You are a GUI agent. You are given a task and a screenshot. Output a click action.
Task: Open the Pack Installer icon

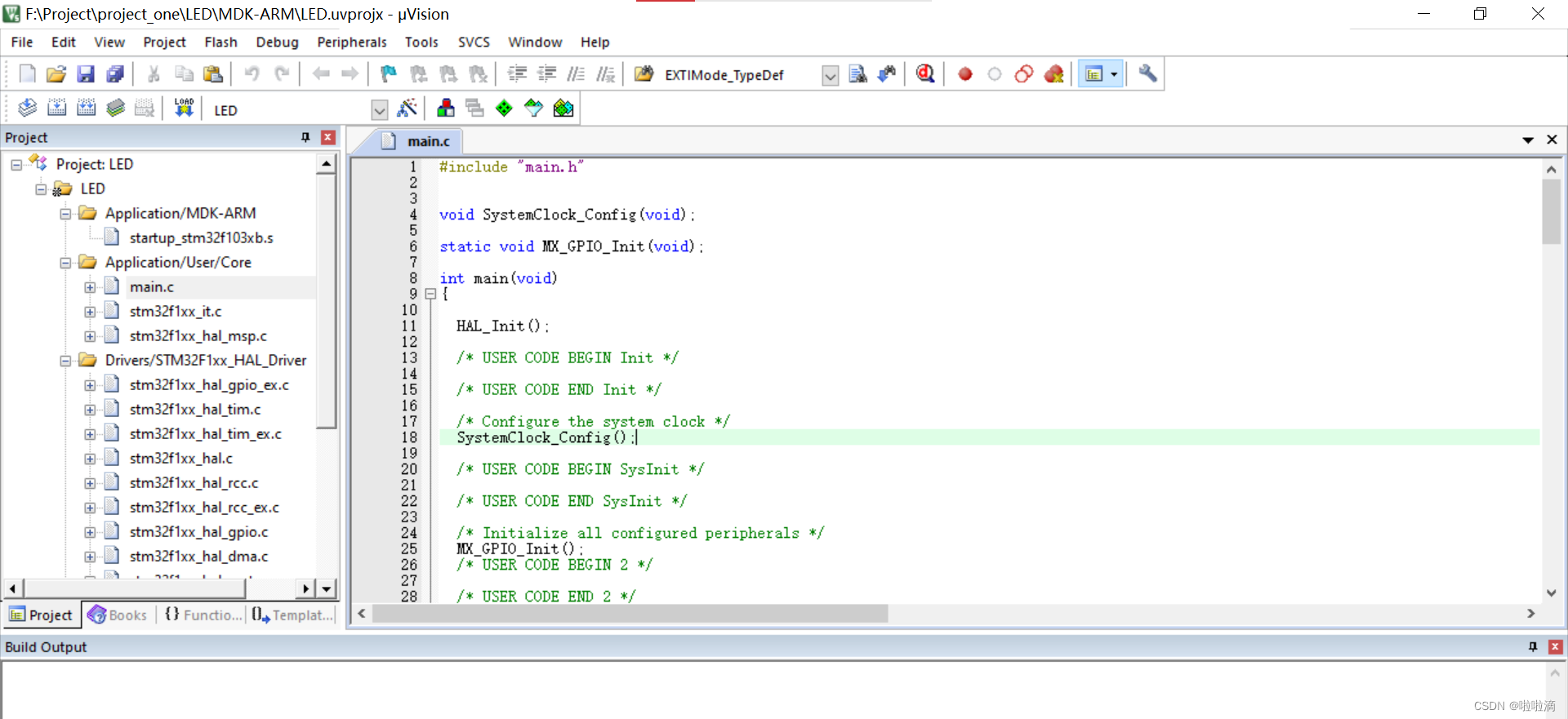[563, 108]
